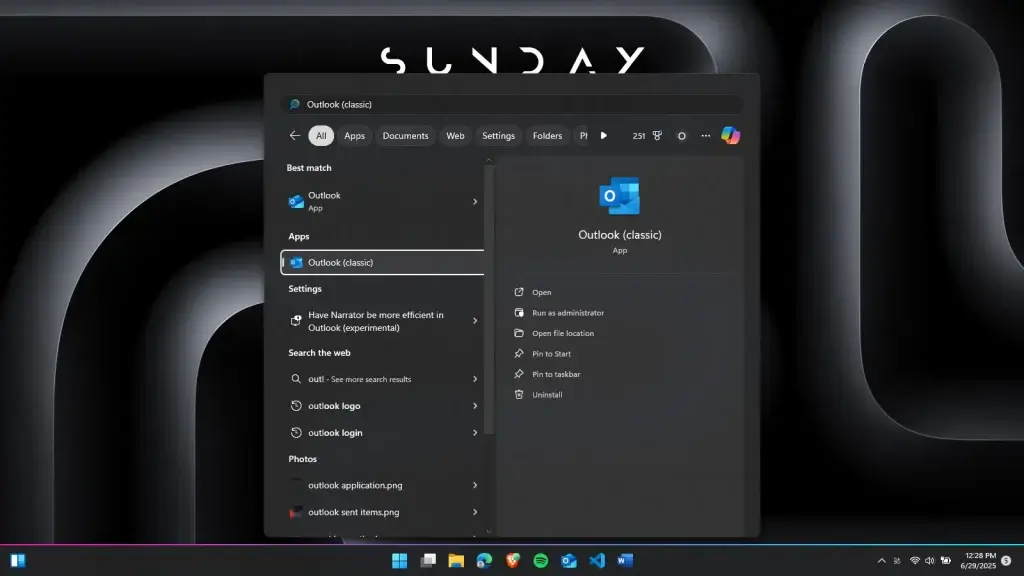This screenshot has width=1024, height=576.
Task: Click scroll up arrow of results list
Action: pyautogui.click(x=488, y=160)
